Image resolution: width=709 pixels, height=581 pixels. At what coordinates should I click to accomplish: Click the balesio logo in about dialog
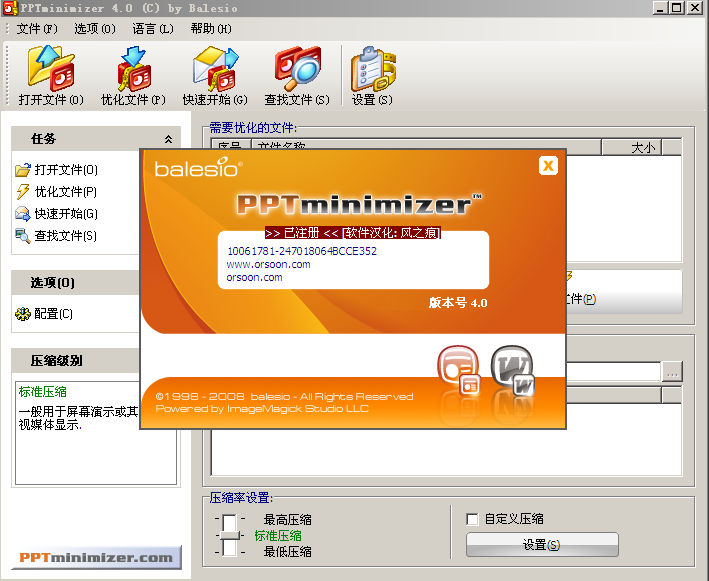pyautogui.click(x=198, y=167)
